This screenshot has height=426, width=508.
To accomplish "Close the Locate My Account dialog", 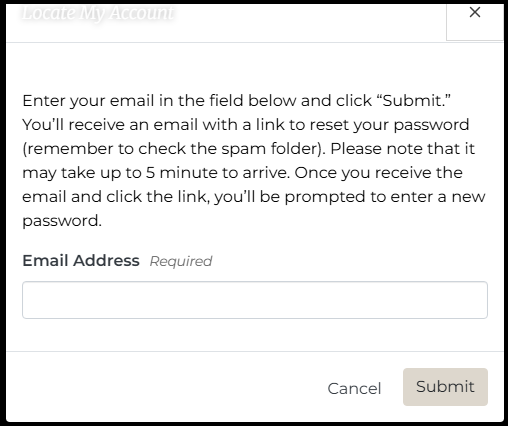I will (x=475, y=13).
